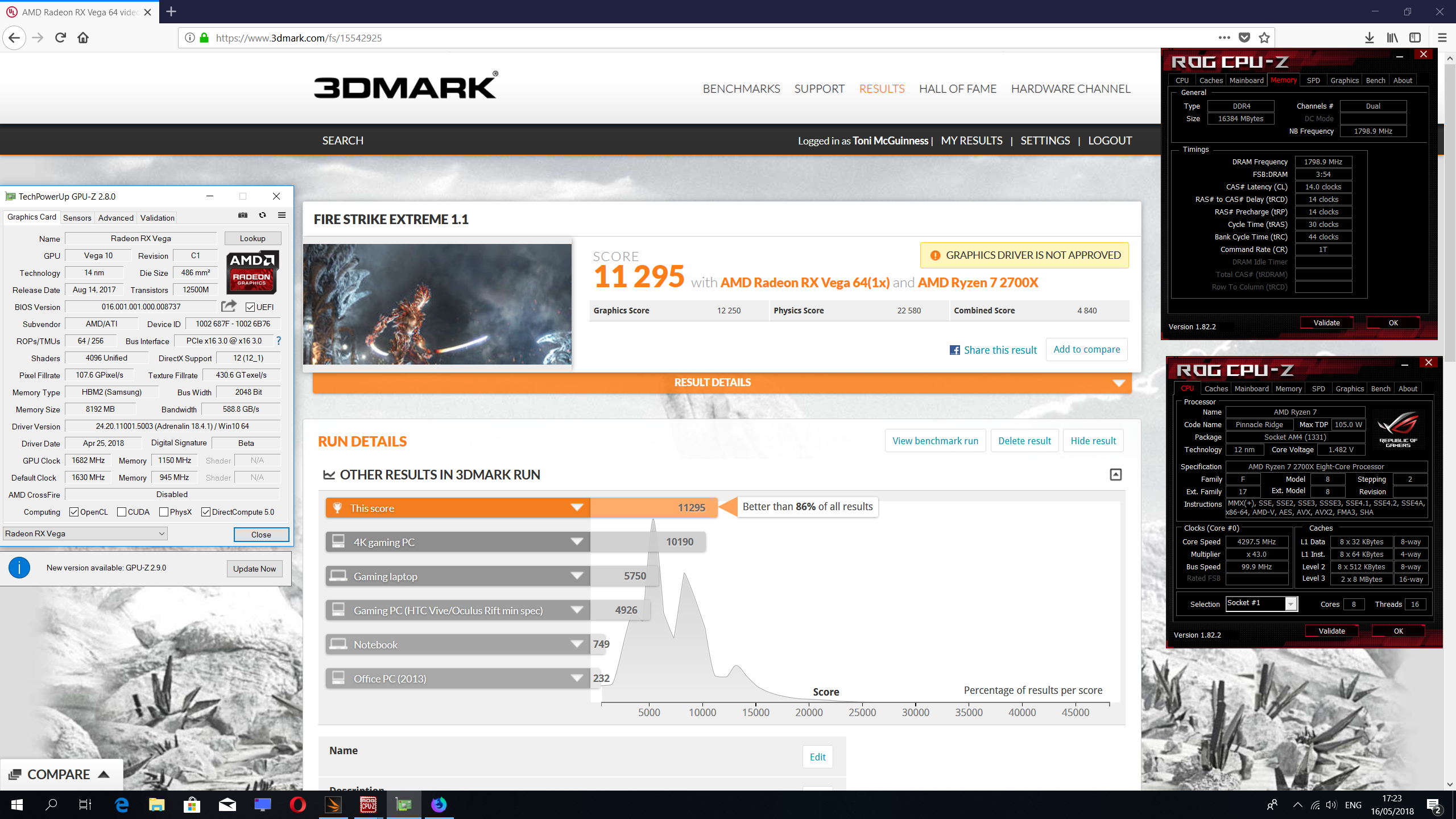Open the Radeon RX Vega GPU selector dropdown
Screen dimensions: 1456x819
[85, 533]
